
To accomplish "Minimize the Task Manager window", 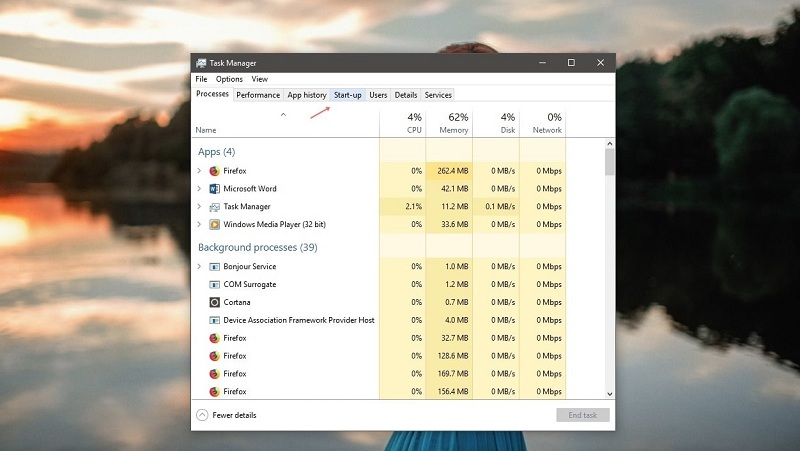I will 542,63.
